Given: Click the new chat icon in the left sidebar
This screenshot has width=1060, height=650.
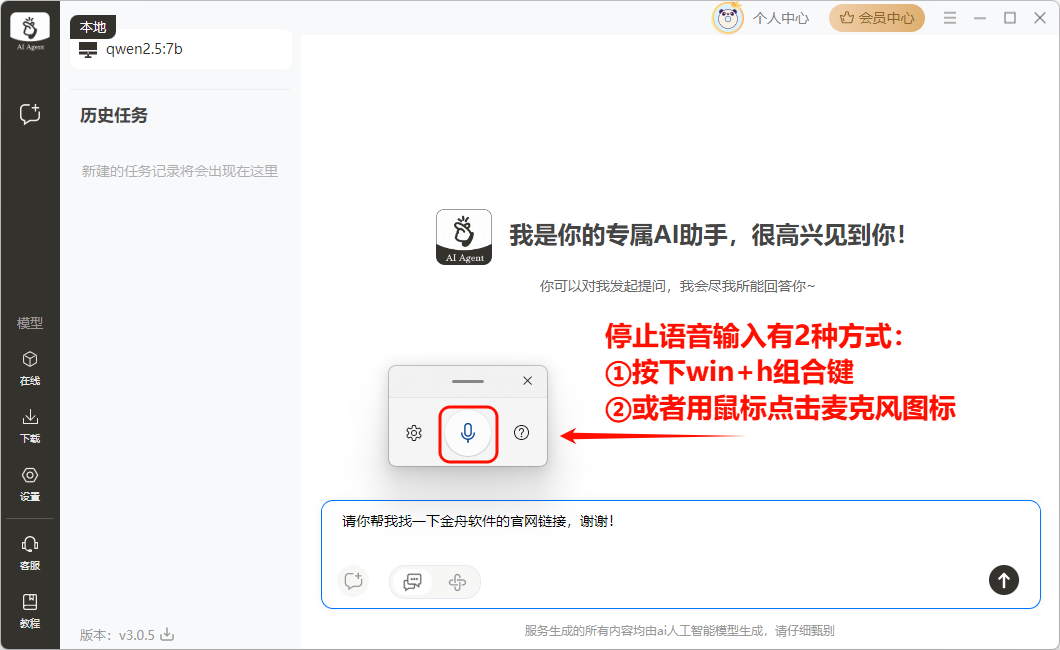Looking at the screenshot, I should click(x=30, y=114).
